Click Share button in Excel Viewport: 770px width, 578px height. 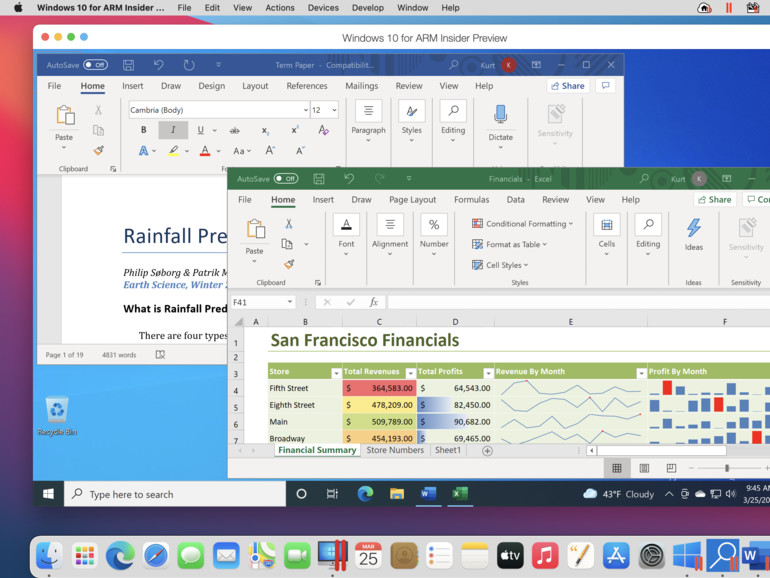715,199
